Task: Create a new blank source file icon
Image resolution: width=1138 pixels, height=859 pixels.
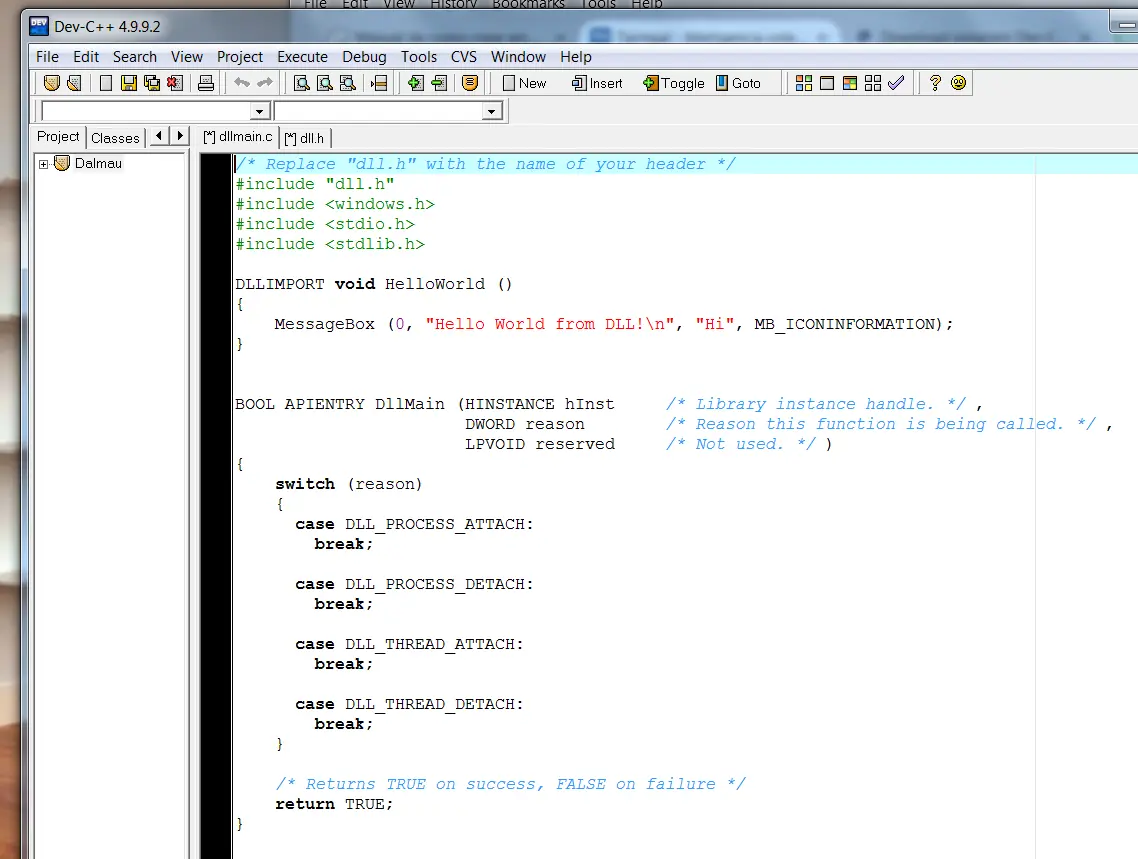Action: [x=105, y=83]
